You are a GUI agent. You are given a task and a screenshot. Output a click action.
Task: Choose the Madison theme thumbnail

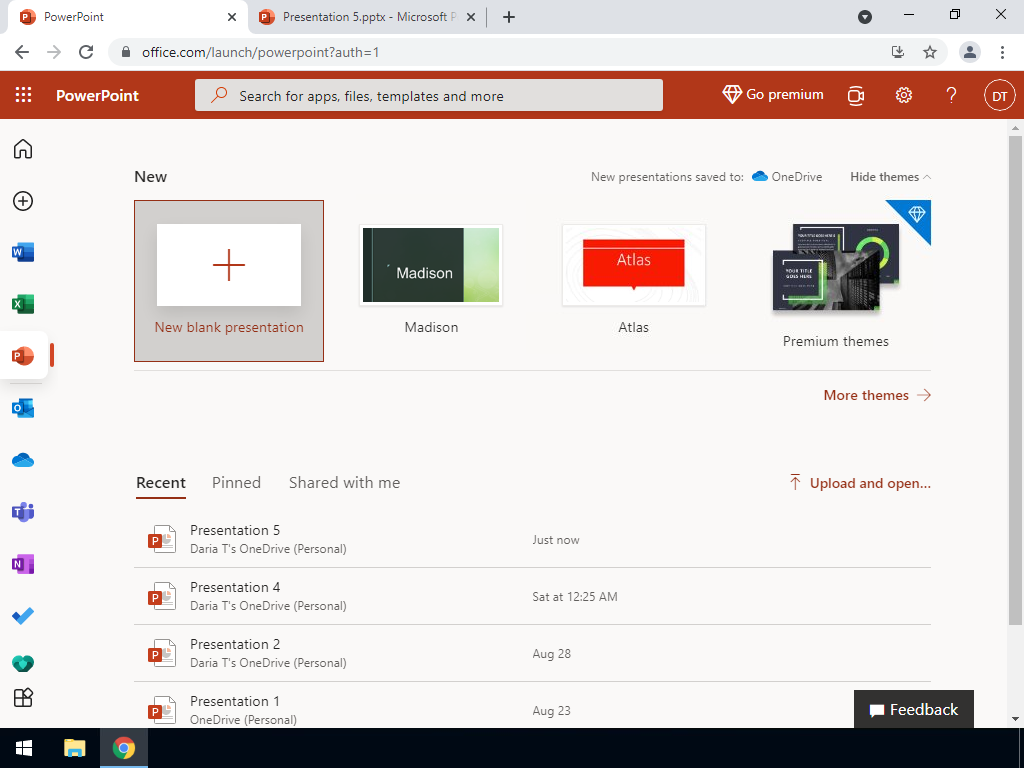point(431,265)
